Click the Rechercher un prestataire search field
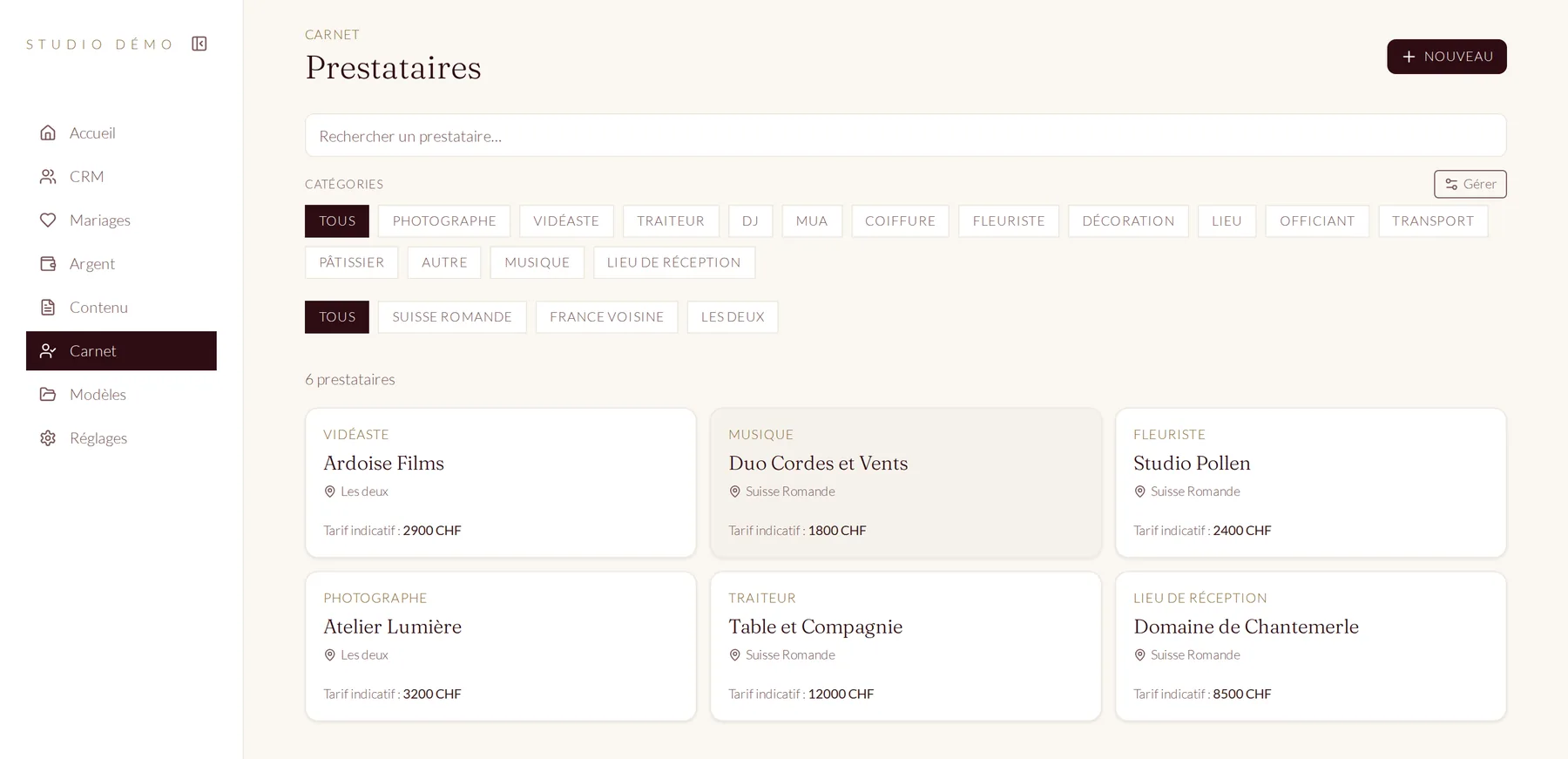This screenshot has width=1568, height=759. click(906, 135)
